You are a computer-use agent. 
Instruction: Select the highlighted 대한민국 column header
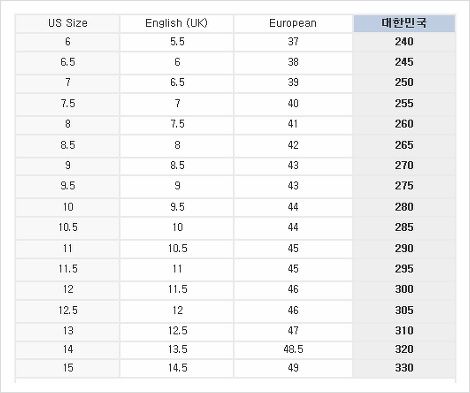(x=404, y=23)
